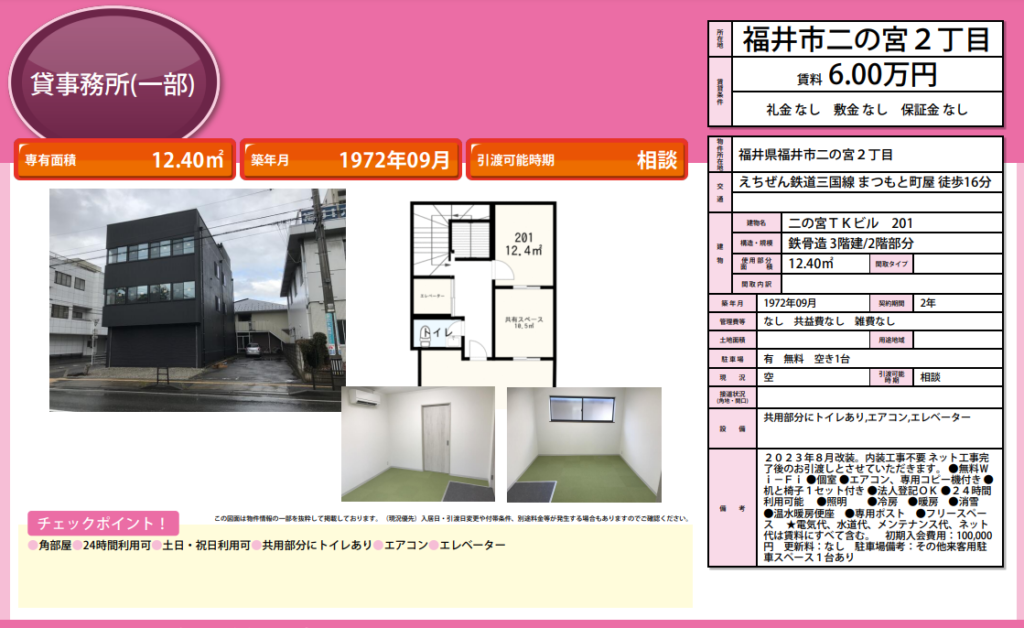Click 礼金 なし in the rent conditions

pos(793,110)
